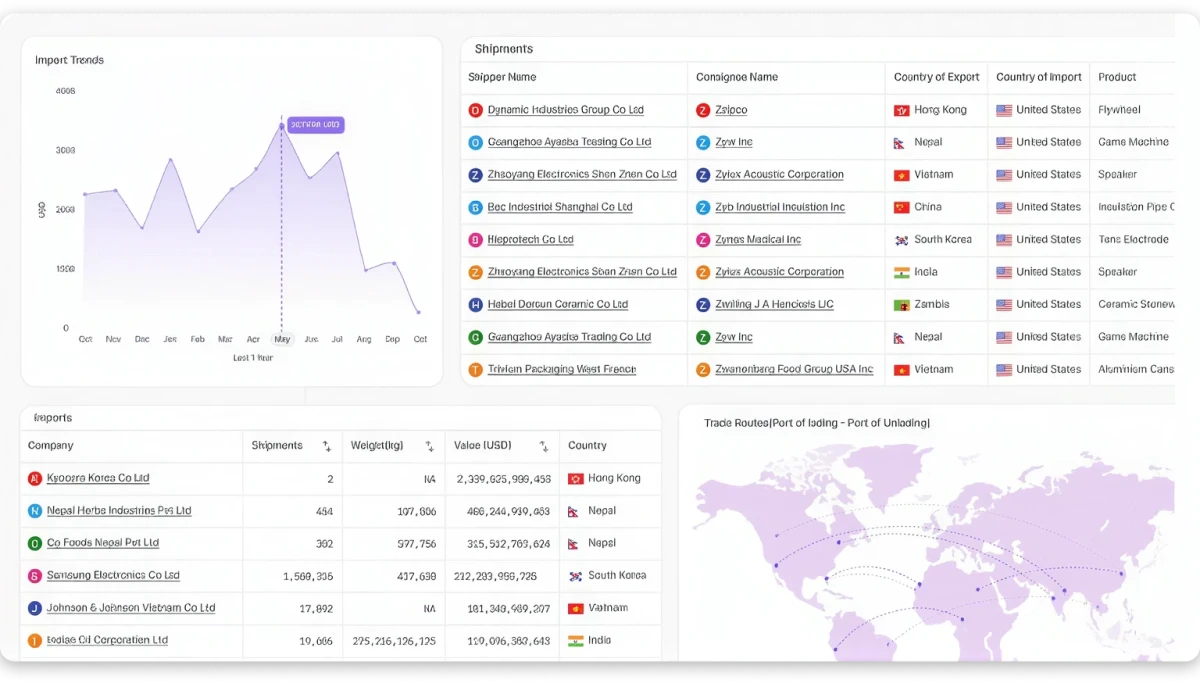
Task: Open Johnson & Johnson Vietnam Co Ltd link
Action: tap(131, 608)
